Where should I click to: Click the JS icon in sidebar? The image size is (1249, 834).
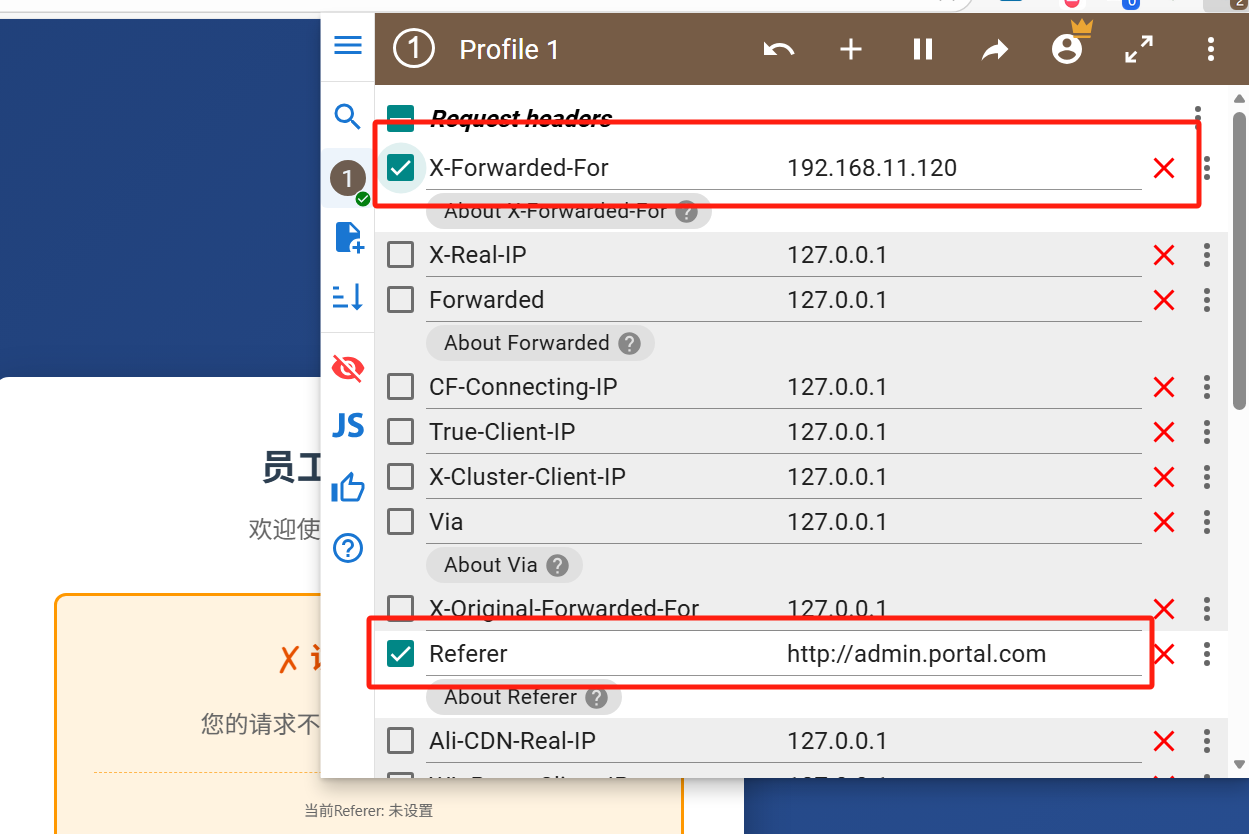[x=347, y=426]
